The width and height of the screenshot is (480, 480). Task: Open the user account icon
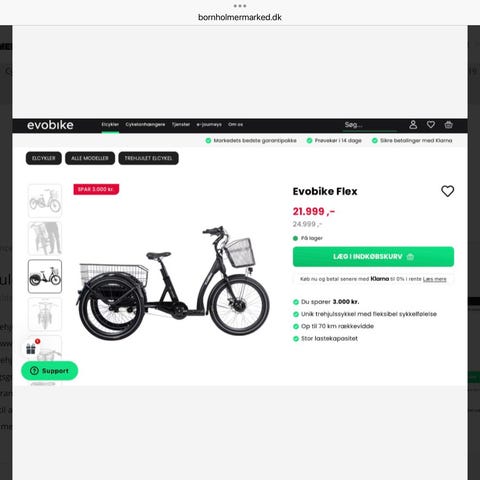point(413,125)
